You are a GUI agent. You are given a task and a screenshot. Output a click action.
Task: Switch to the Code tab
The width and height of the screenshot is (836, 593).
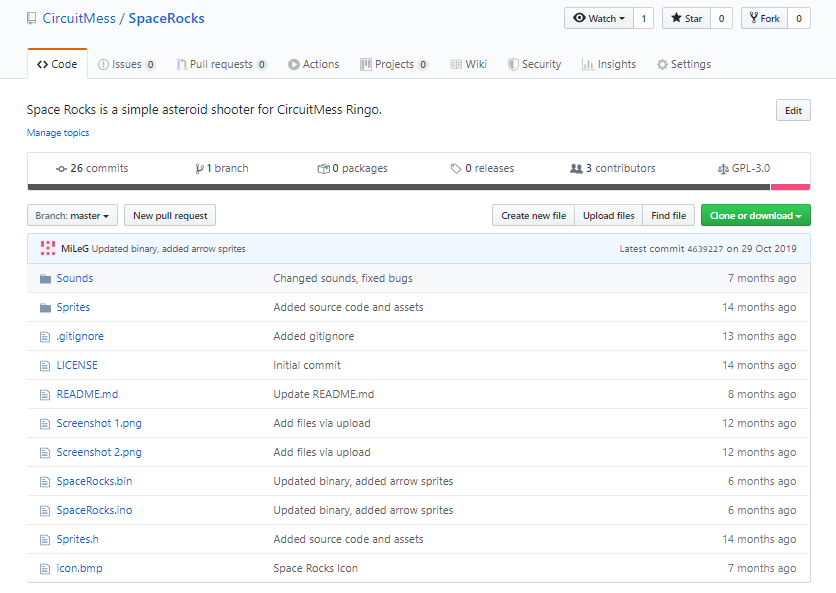[57, 65]
